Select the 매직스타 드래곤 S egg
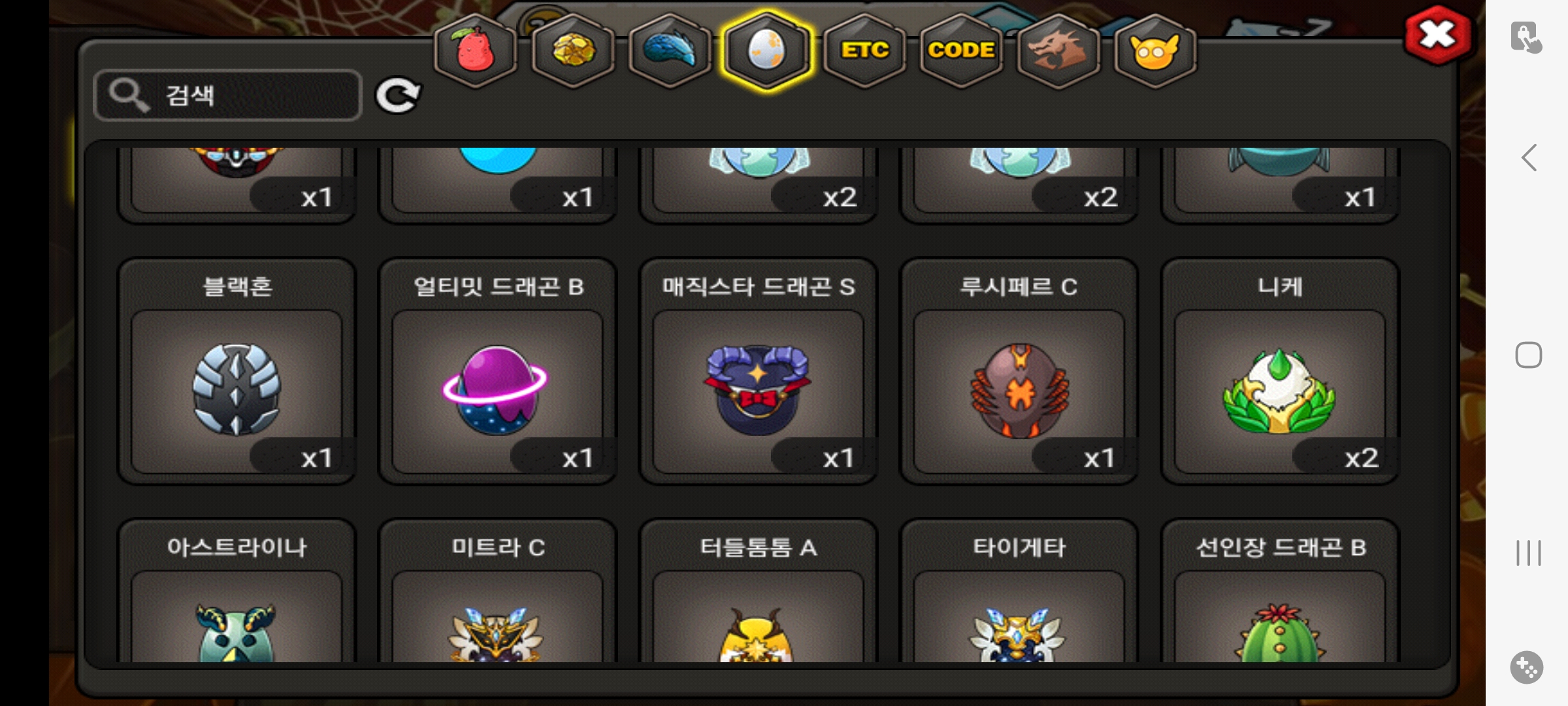 pos(758,371)
